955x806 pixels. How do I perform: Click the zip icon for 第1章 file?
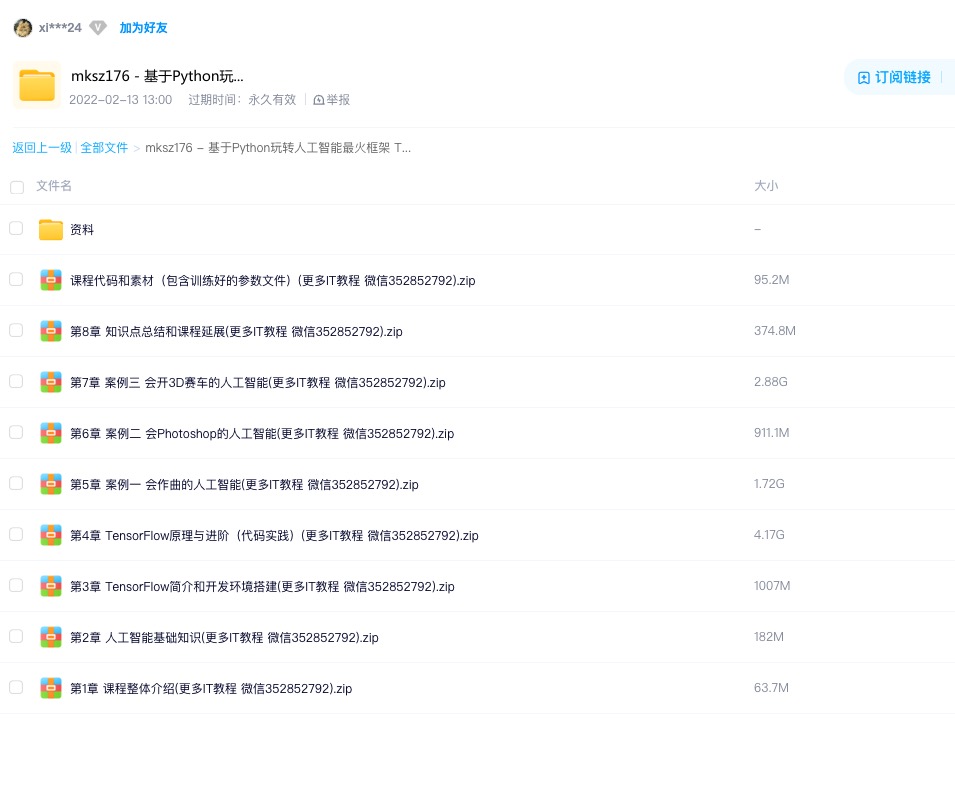coord(51,688)
